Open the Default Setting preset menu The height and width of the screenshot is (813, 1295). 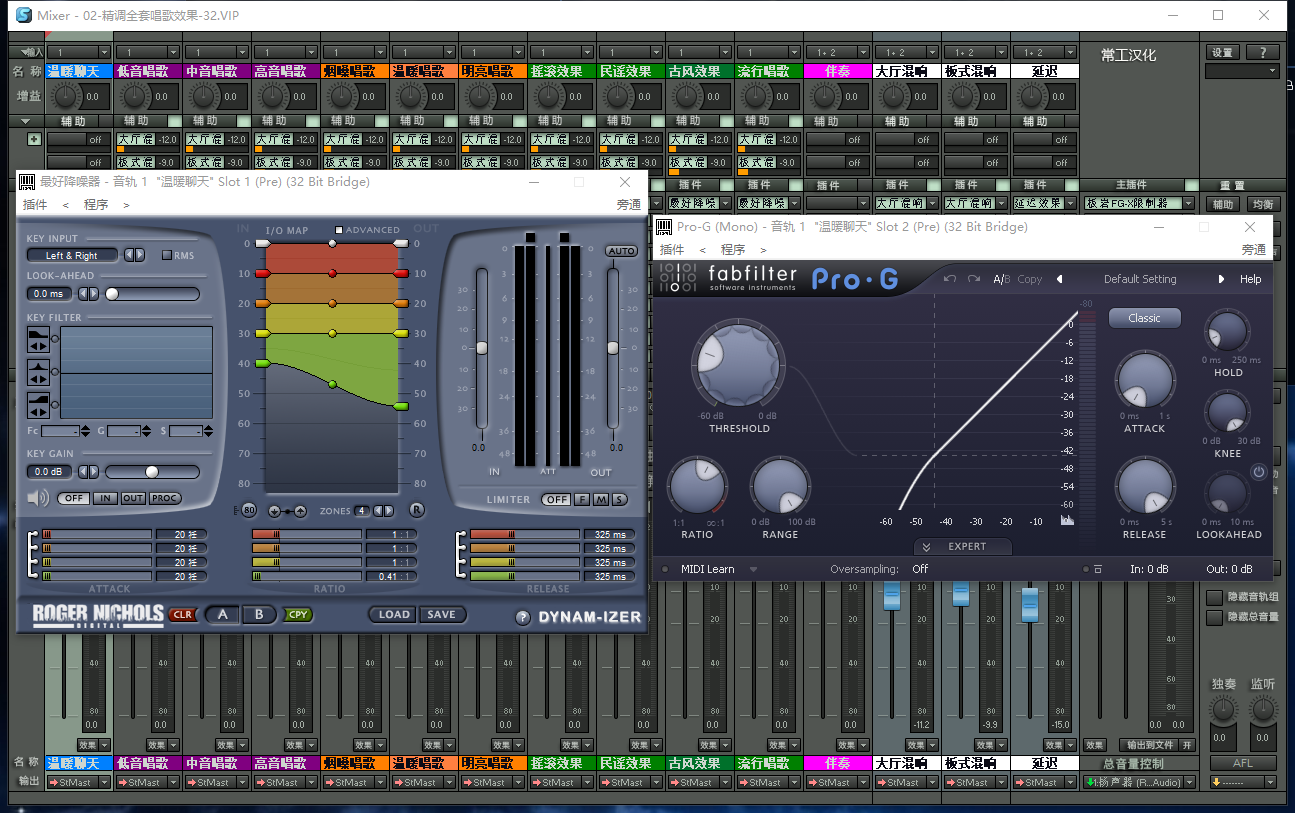click(1140, 279)
